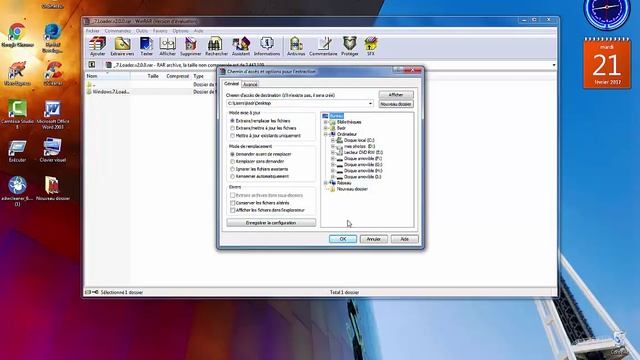Select Renommer automatiquement option
Viewport: 640px width, 360px height.
[232, 176]
